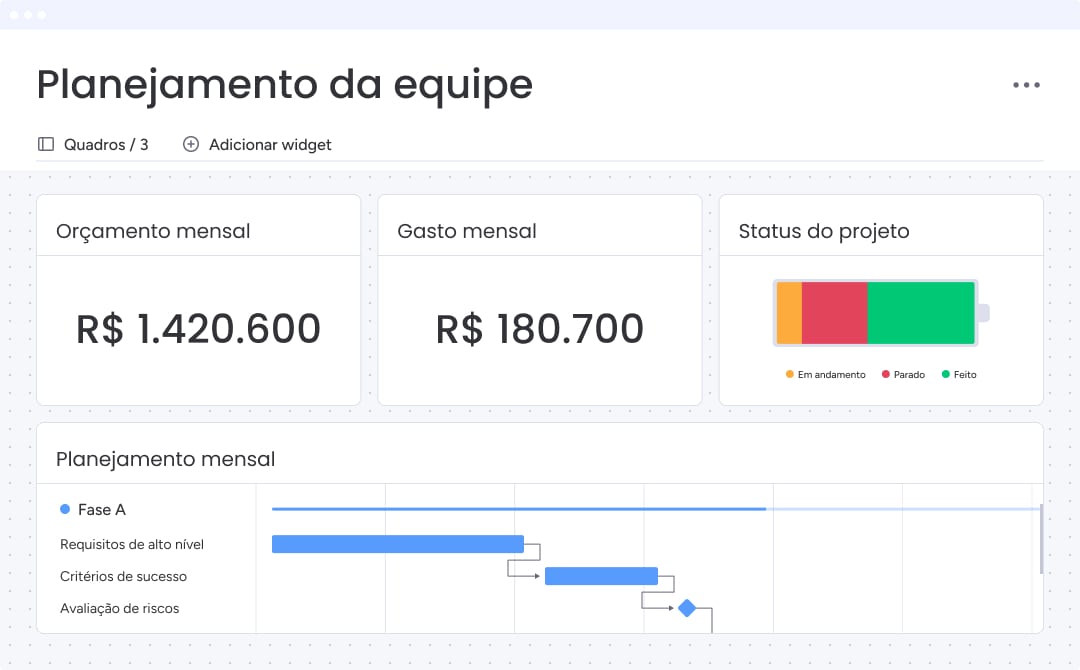Click the plus icon beside Adicionar widget
This screenshot has height=670, width=1080.
[x=190, y=144]
